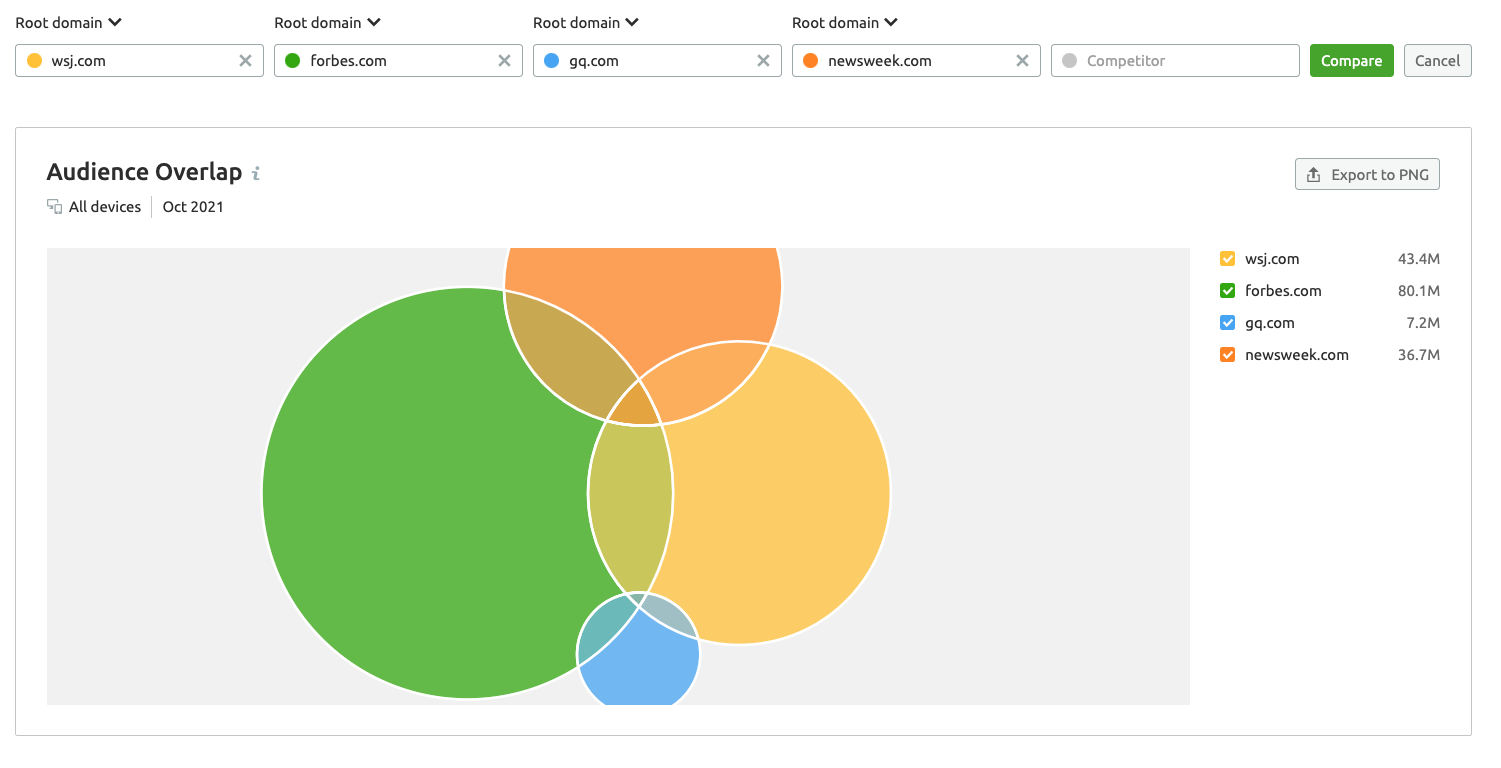The image size is (1501, 768).
Task: Click the 36.7M value for newsweek.com
Action: point(1419,355)
